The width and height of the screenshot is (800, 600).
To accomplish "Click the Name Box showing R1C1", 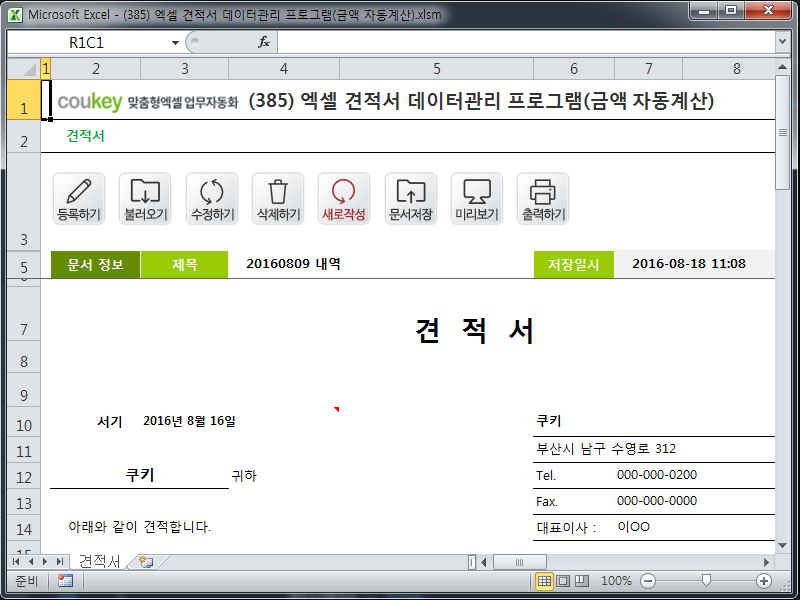I will click(x=87, y=42).
